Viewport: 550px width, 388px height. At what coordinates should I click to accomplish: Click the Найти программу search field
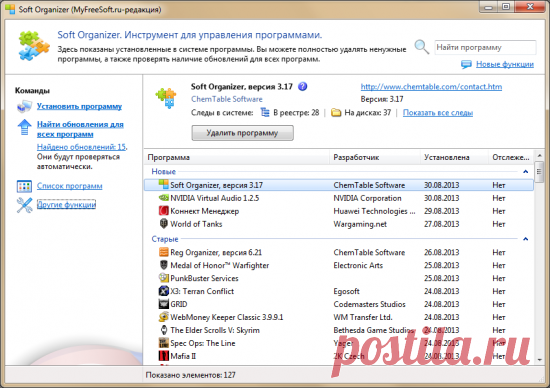[485, 47]
